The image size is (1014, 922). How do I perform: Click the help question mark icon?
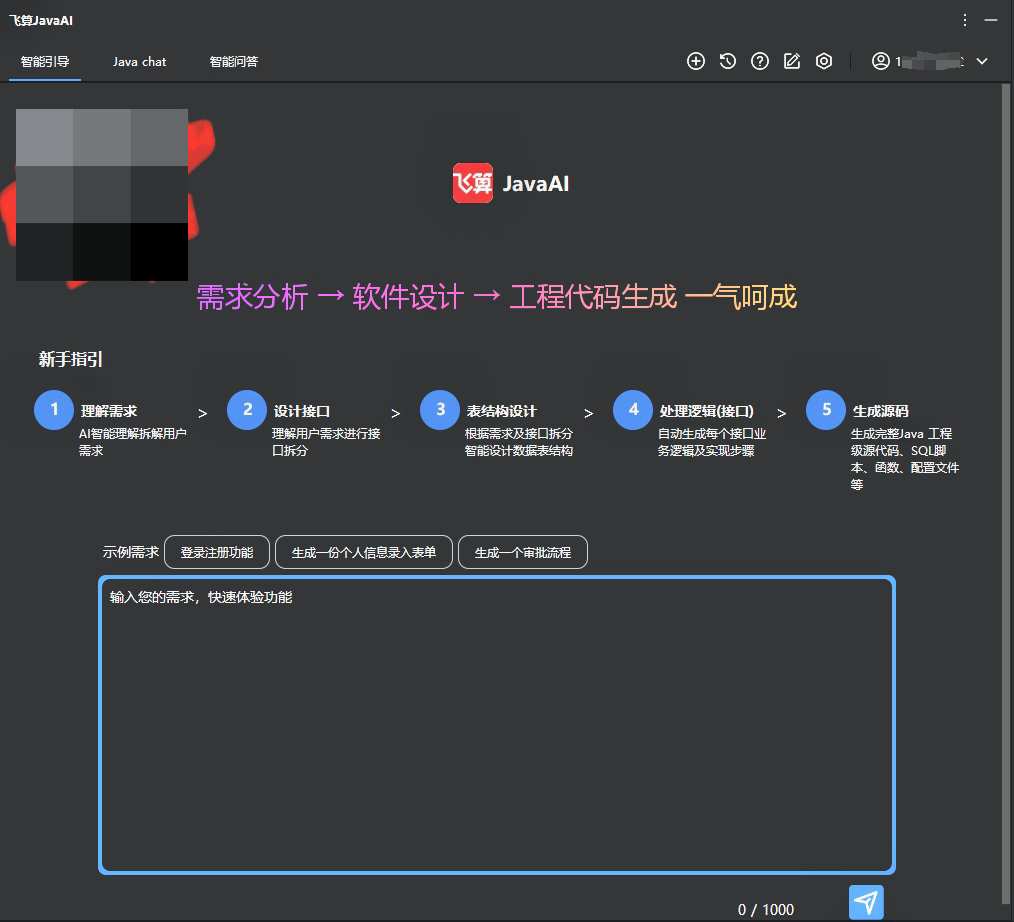coord(760,61)
